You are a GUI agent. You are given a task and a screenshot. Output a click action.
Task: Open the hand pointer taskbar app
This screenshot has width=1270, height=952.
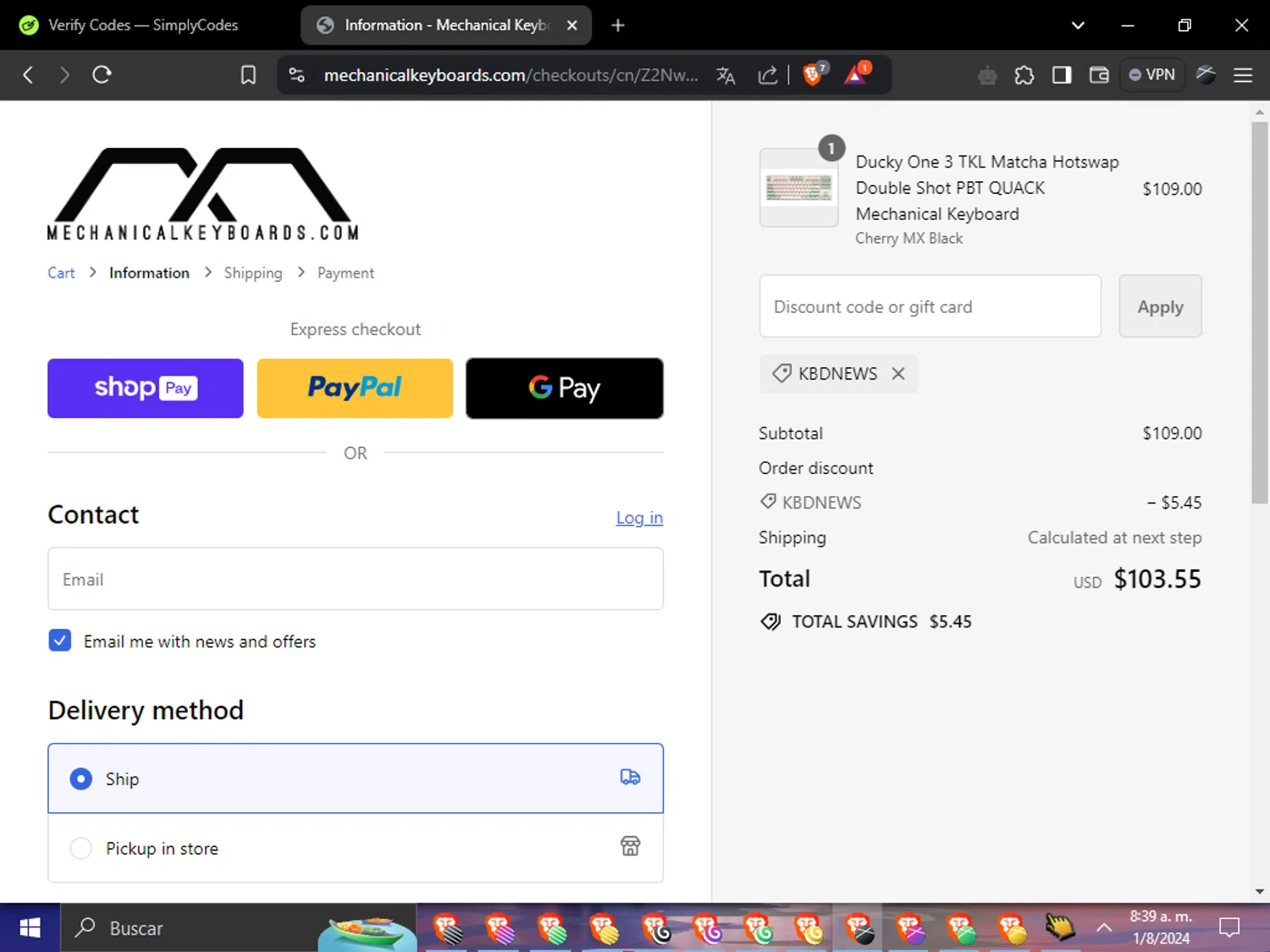1060,928
